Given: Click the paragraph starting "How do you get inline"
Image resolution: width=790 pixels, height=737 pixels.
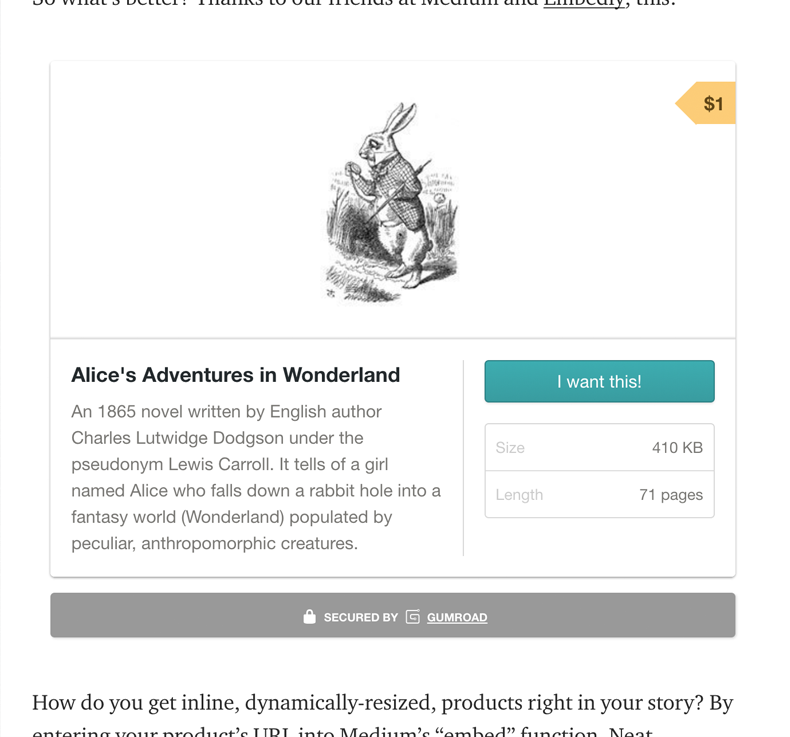Looking at the screenshot, I should tap(382, 702).
